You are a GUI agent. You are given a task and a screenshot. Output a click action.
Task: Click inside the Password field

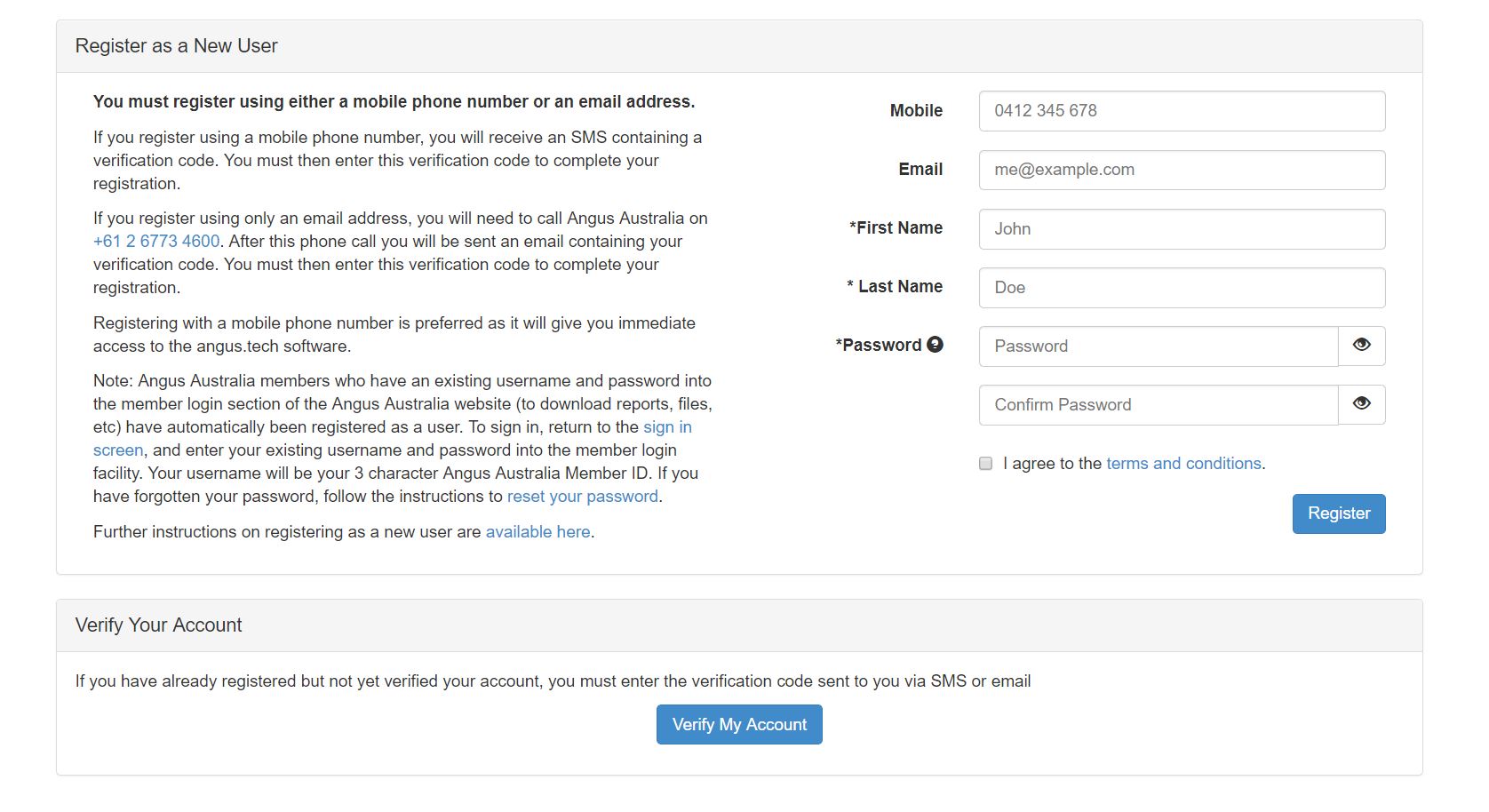[x=1158, y=346]
